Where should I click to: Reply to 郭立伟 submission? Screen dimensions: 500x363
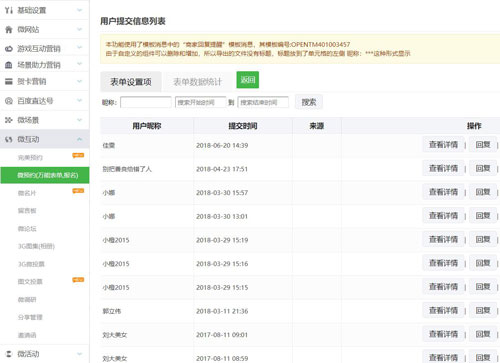click(x=483, y=310)
